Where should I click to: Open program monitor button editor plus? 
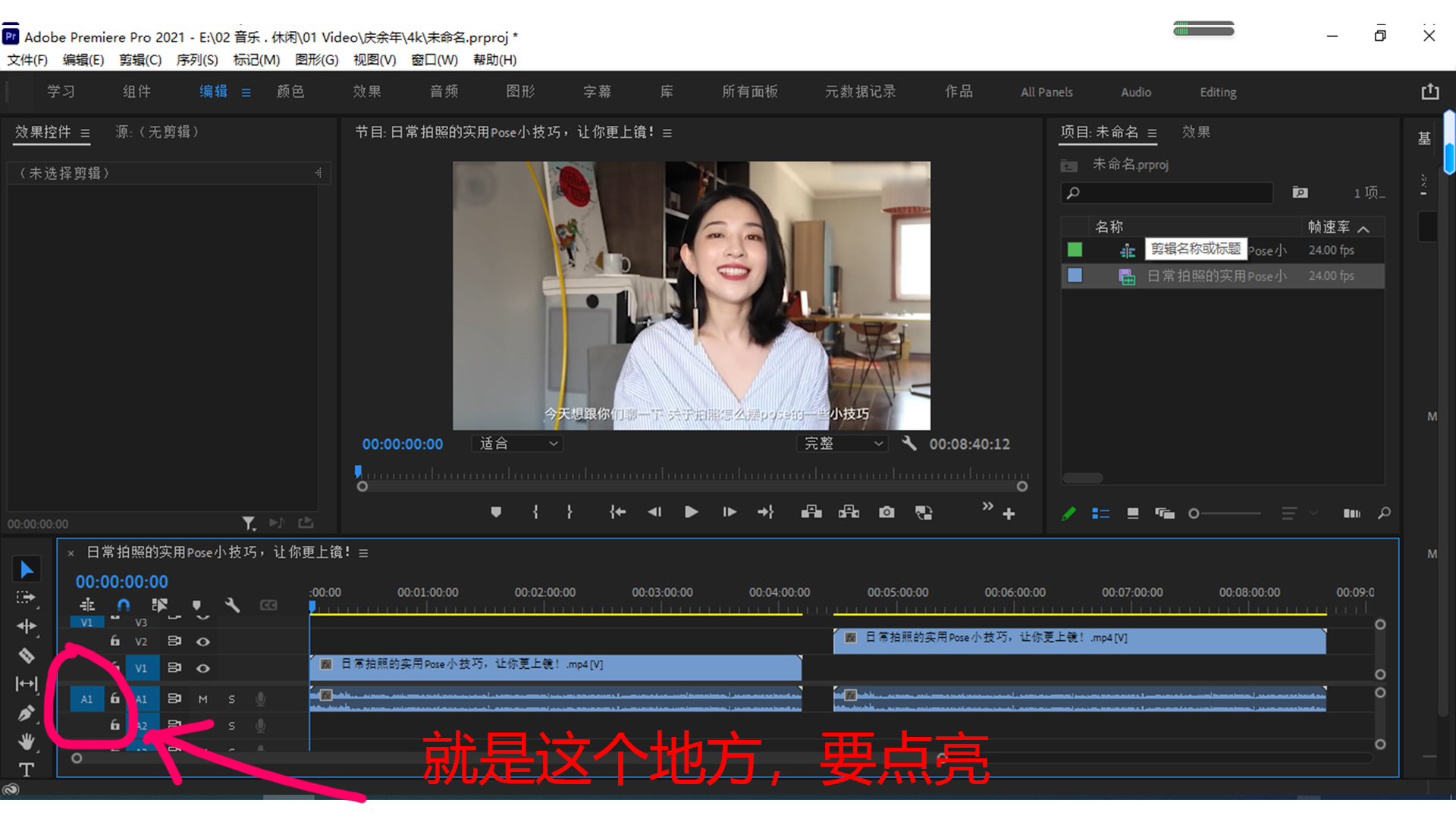1009,514
